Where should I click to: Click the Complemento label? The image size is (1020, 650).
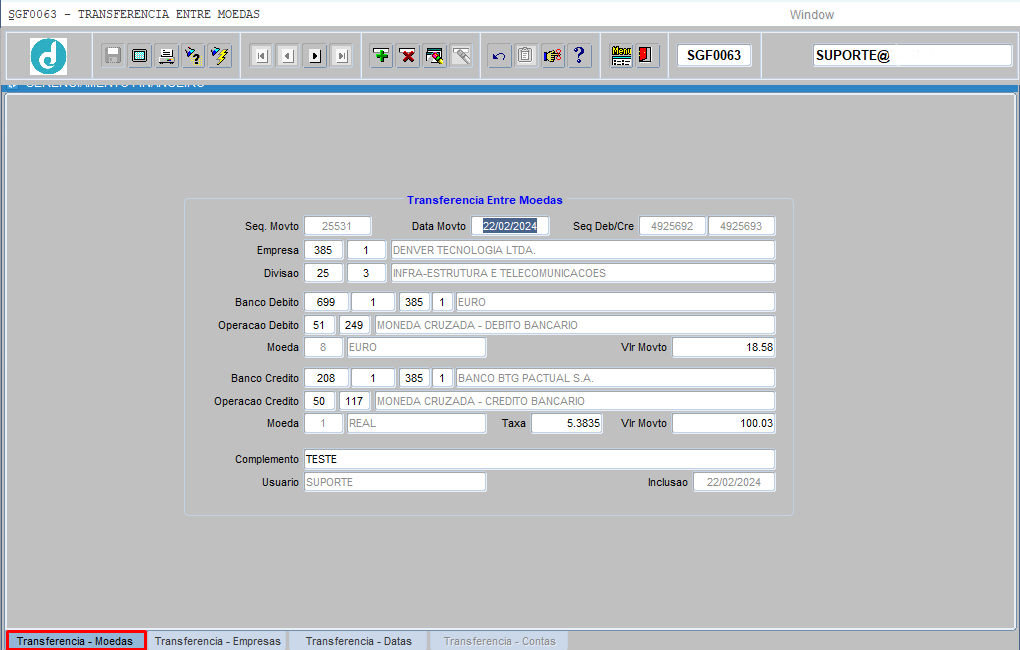pyautogui.click(x=267, y=459)
